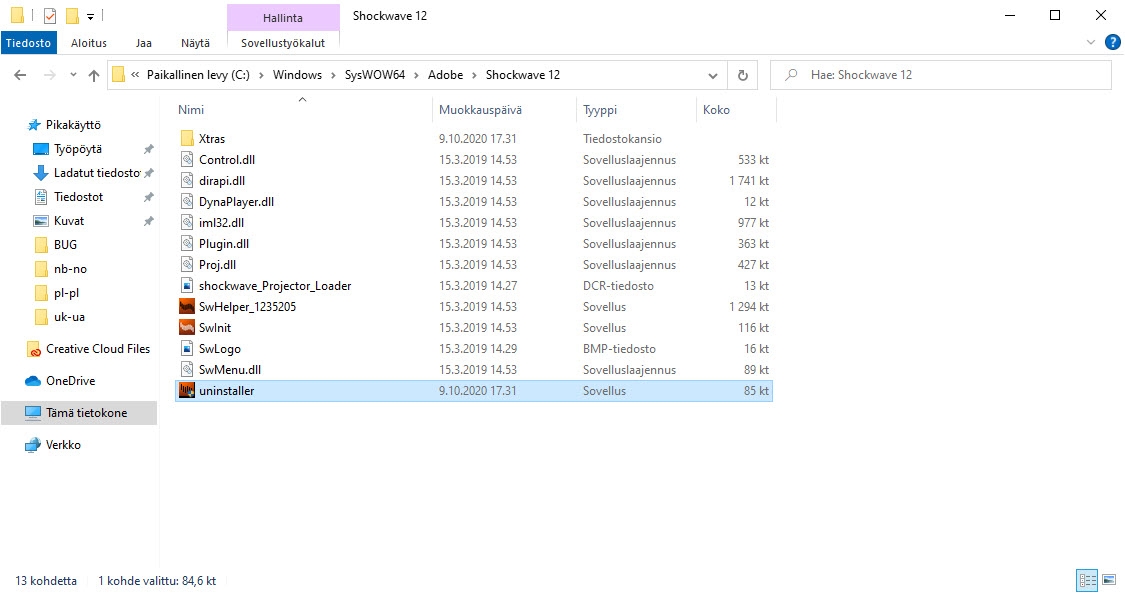This screenshot has width=1125, height=593.
Task: Select the SwHelper_1235205 application icon
Action: pyautogui.click(x=187, y=306)
